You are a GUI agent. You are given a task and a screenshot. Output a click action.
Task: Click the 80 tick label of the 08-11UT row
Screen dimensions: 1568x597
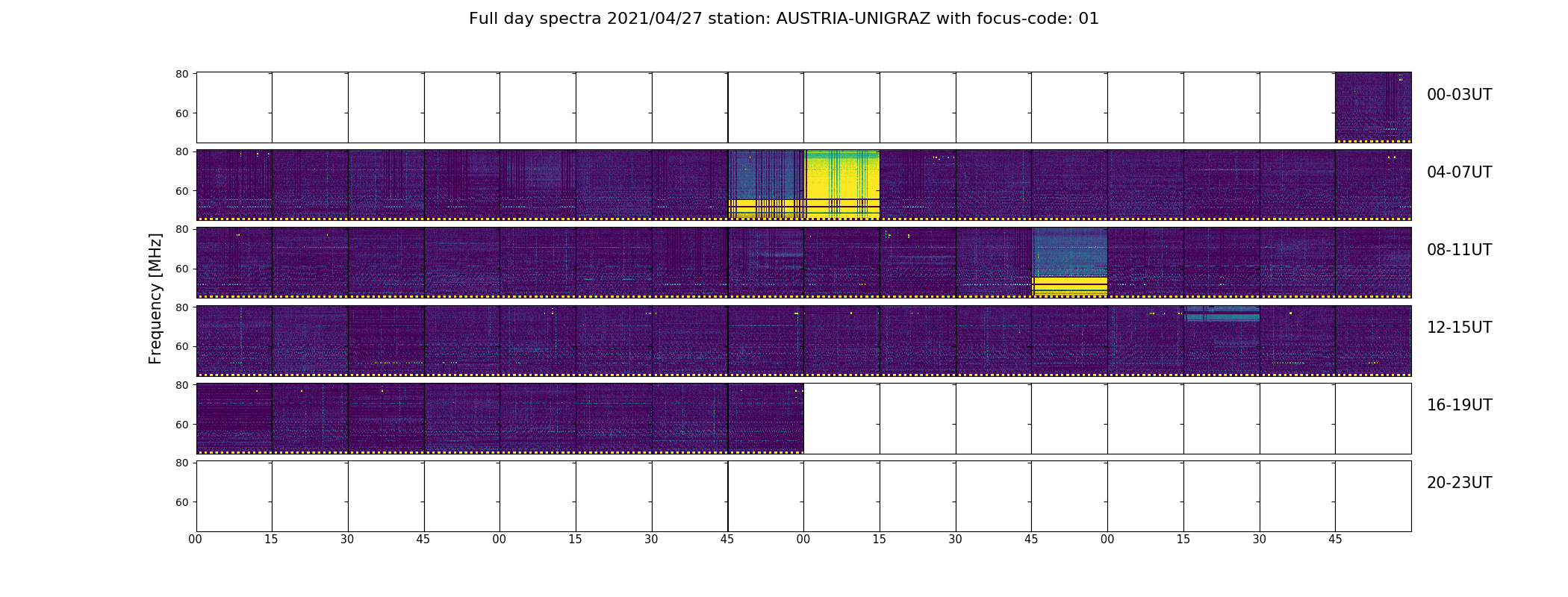pos(181,229)
